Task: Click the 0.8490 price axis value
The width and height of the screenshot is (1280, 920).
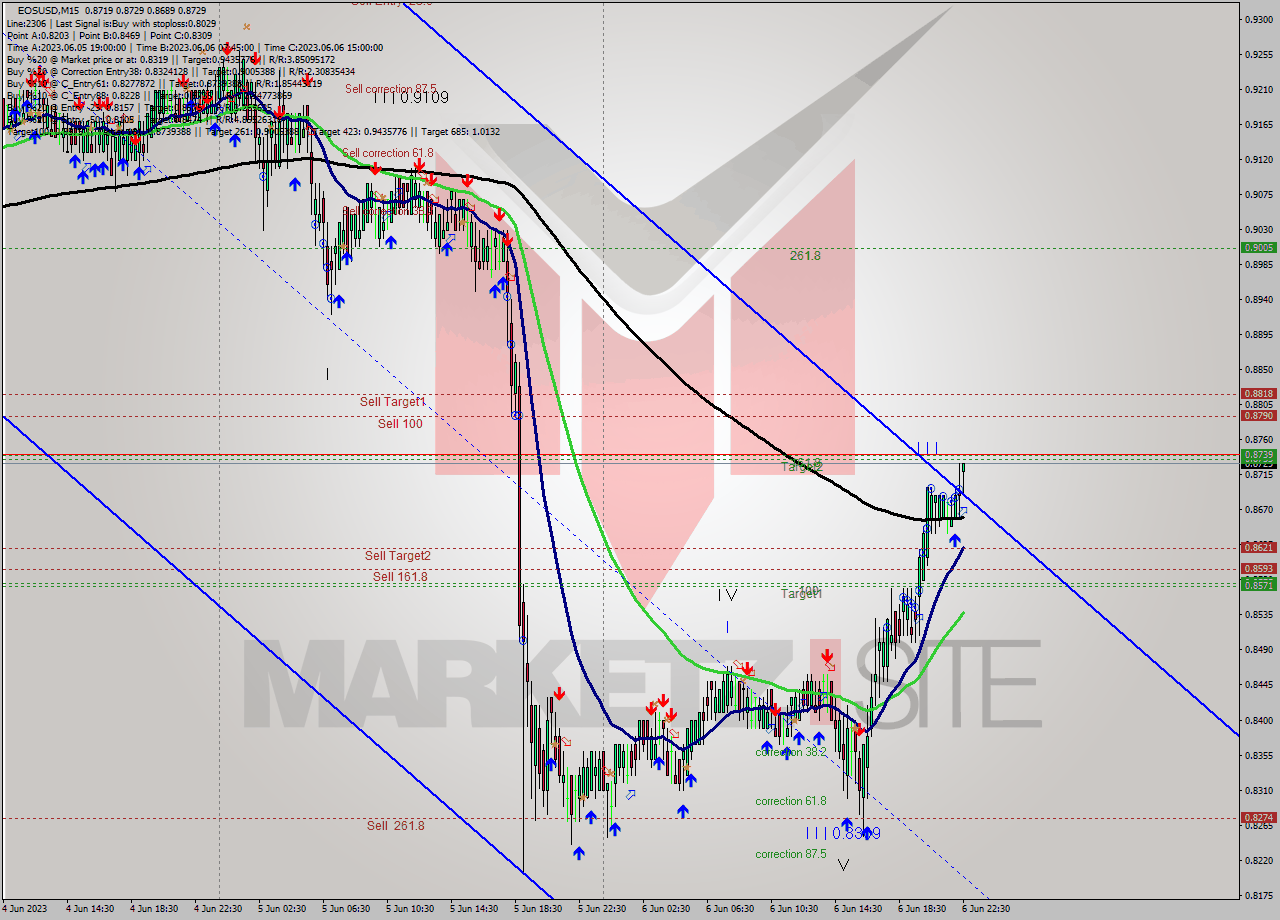Action: tap(1258, 650)
